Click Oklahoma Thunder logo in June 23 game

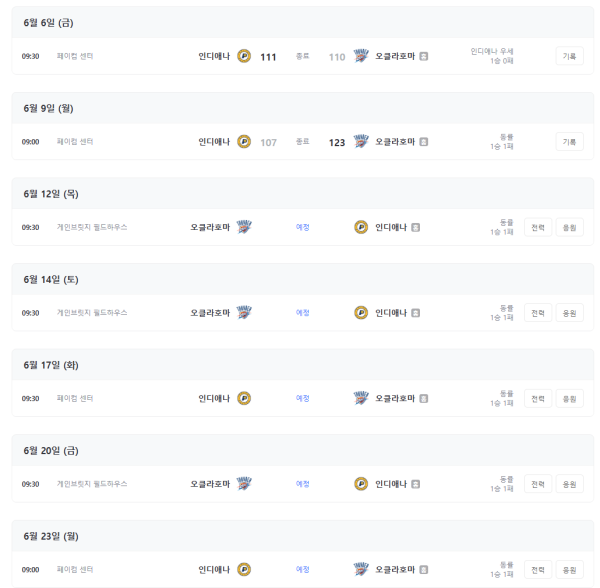361,569
